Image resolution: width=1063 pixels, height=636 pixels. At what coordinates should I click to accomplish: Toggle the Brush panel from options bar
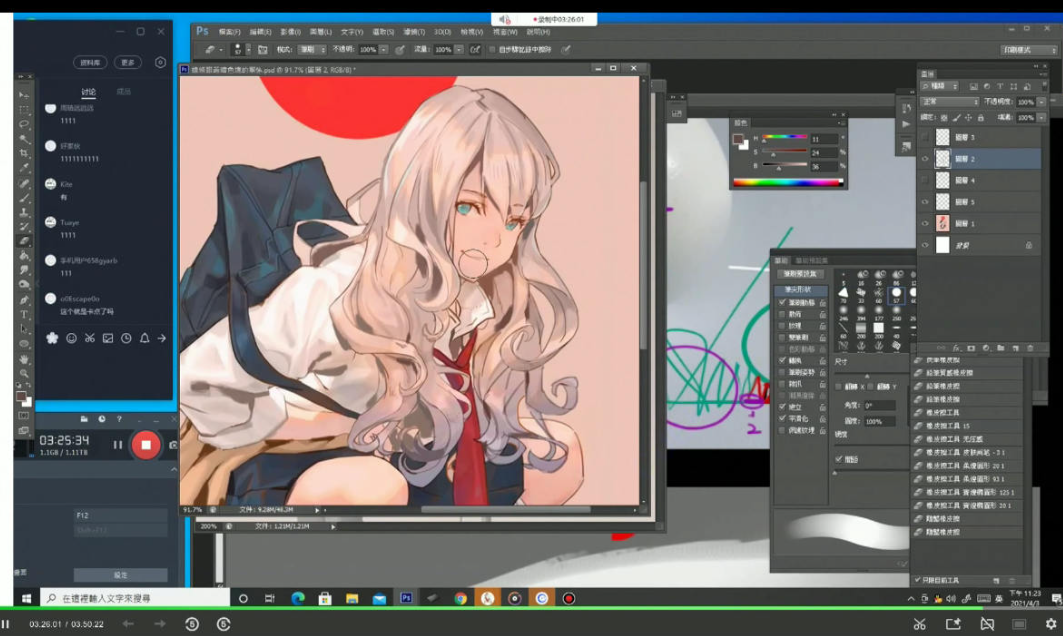click(262, 49)
